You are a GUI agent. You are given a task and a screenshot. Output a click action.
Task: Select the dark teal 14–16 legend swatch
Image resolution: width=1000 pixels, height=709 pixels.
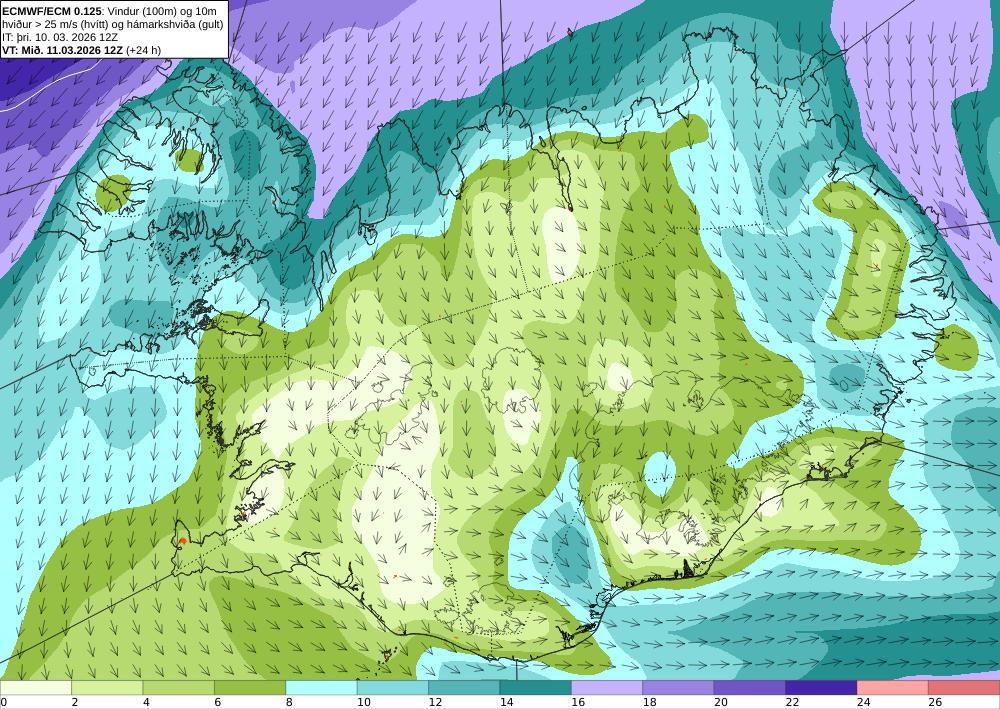point(536,688)
